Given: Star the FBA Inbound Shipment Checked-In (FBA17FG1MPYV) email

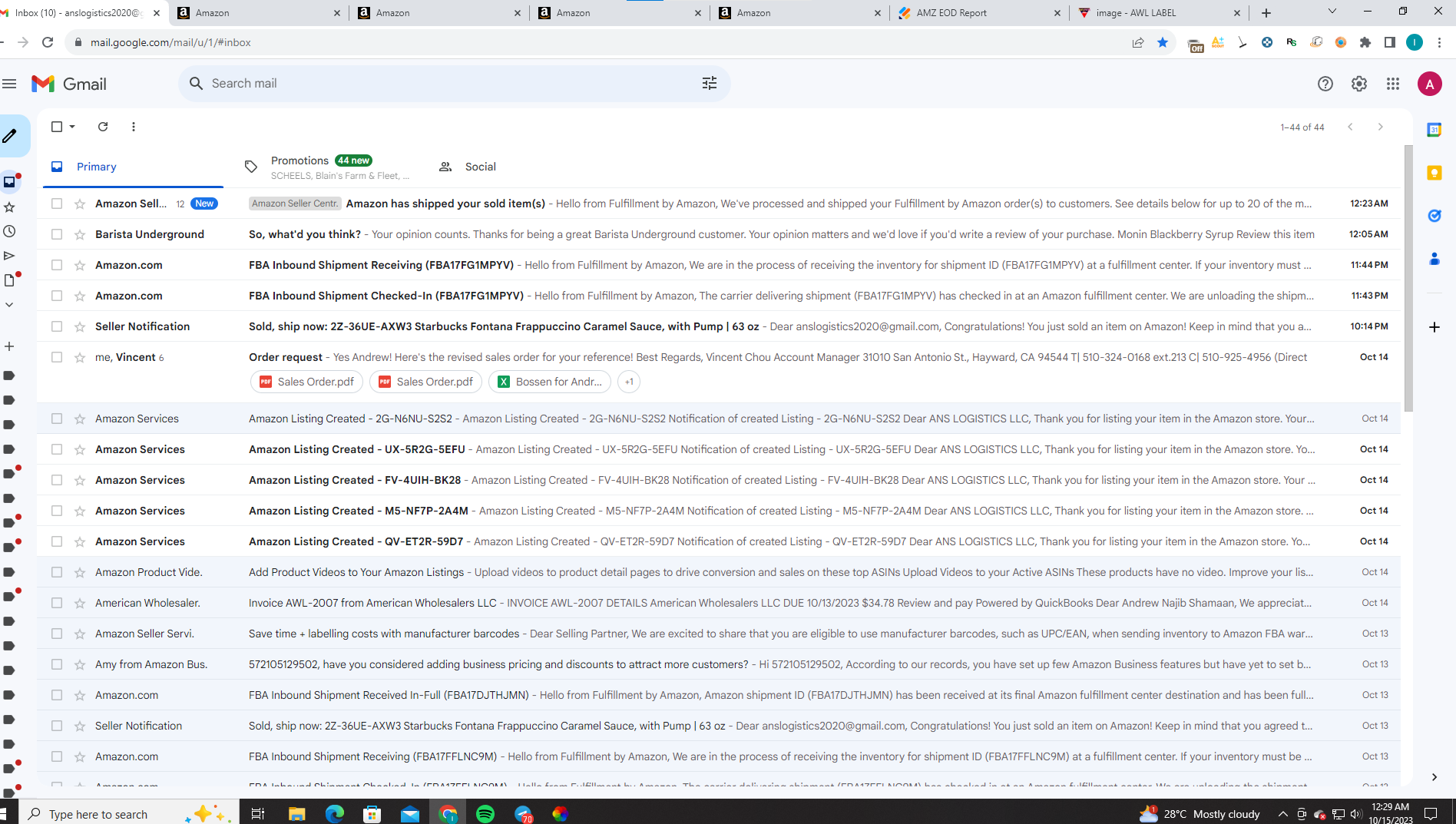Looking at the screenshot, I should (80, 296).
